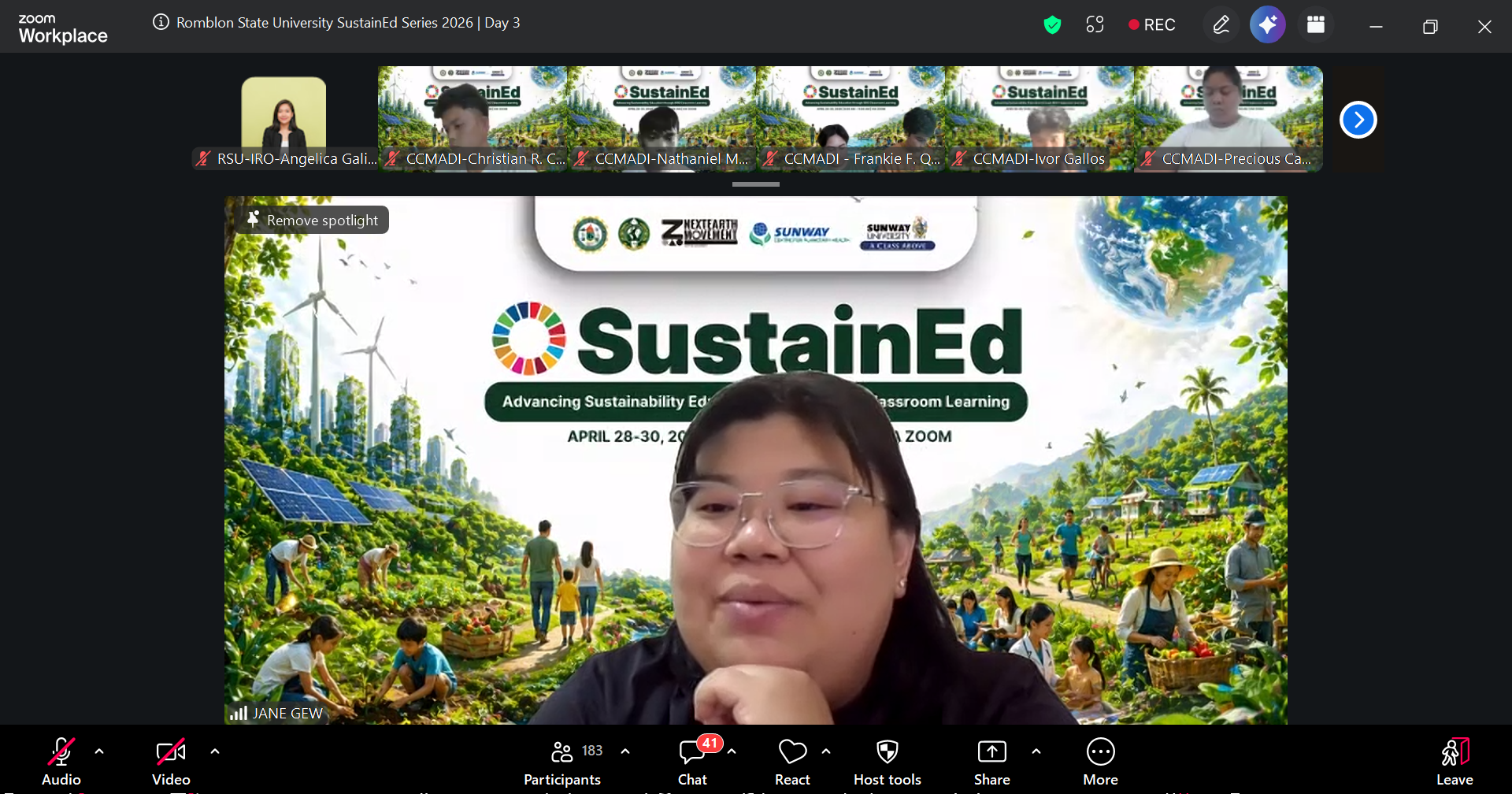
Task: Click Remove spotlight button
Action: tap(313, 221)
